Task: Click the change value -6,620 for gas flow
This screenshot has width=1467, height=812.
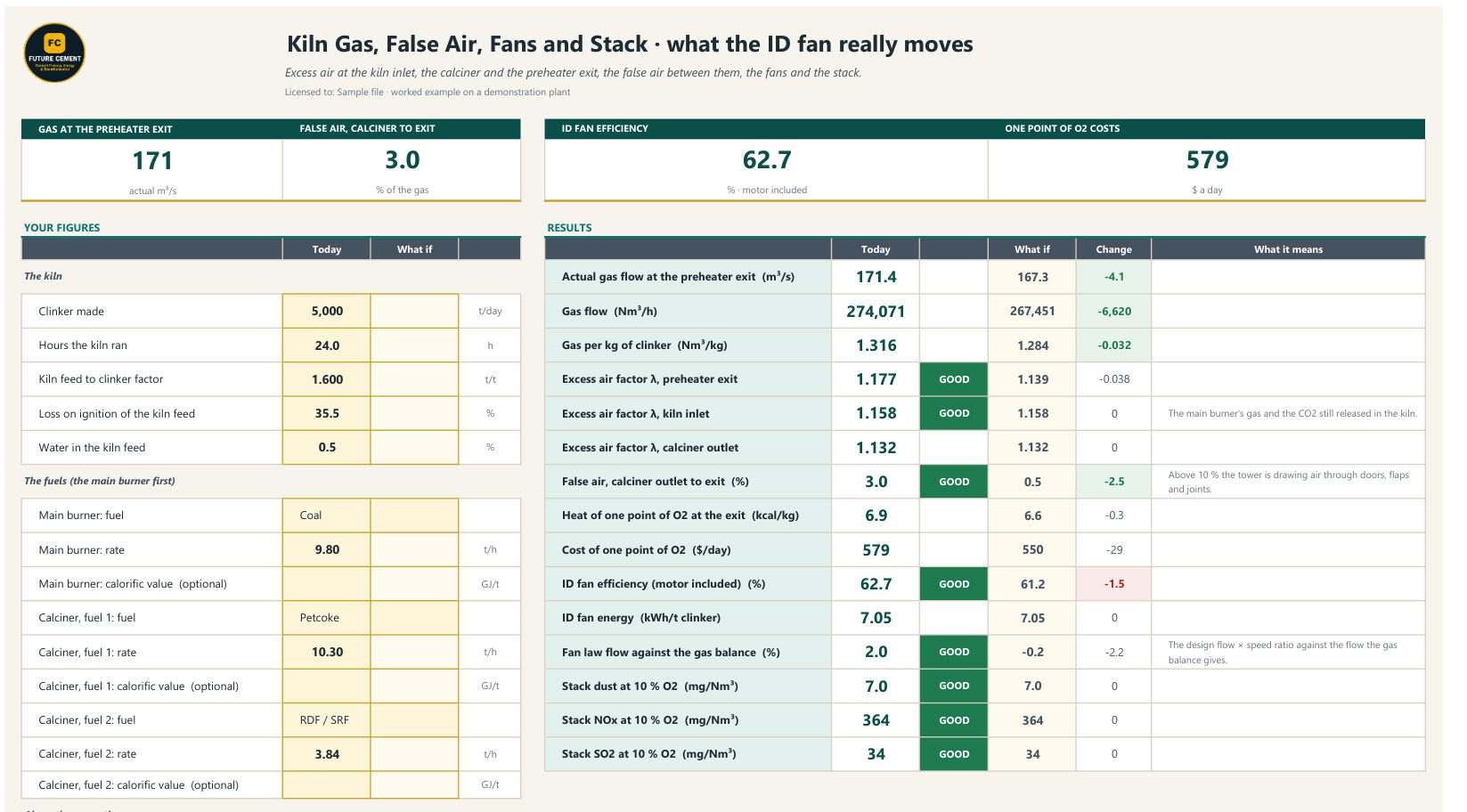Action: pos(1114,312)
